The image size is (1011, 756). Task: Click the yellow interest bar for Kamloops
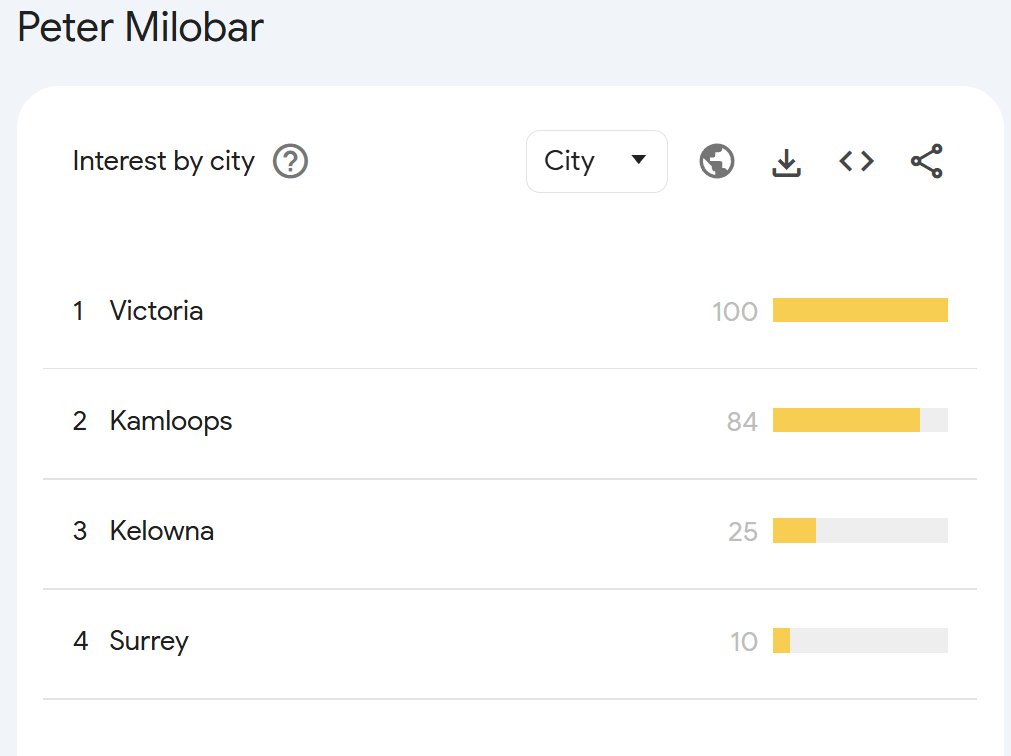(846, 420)
